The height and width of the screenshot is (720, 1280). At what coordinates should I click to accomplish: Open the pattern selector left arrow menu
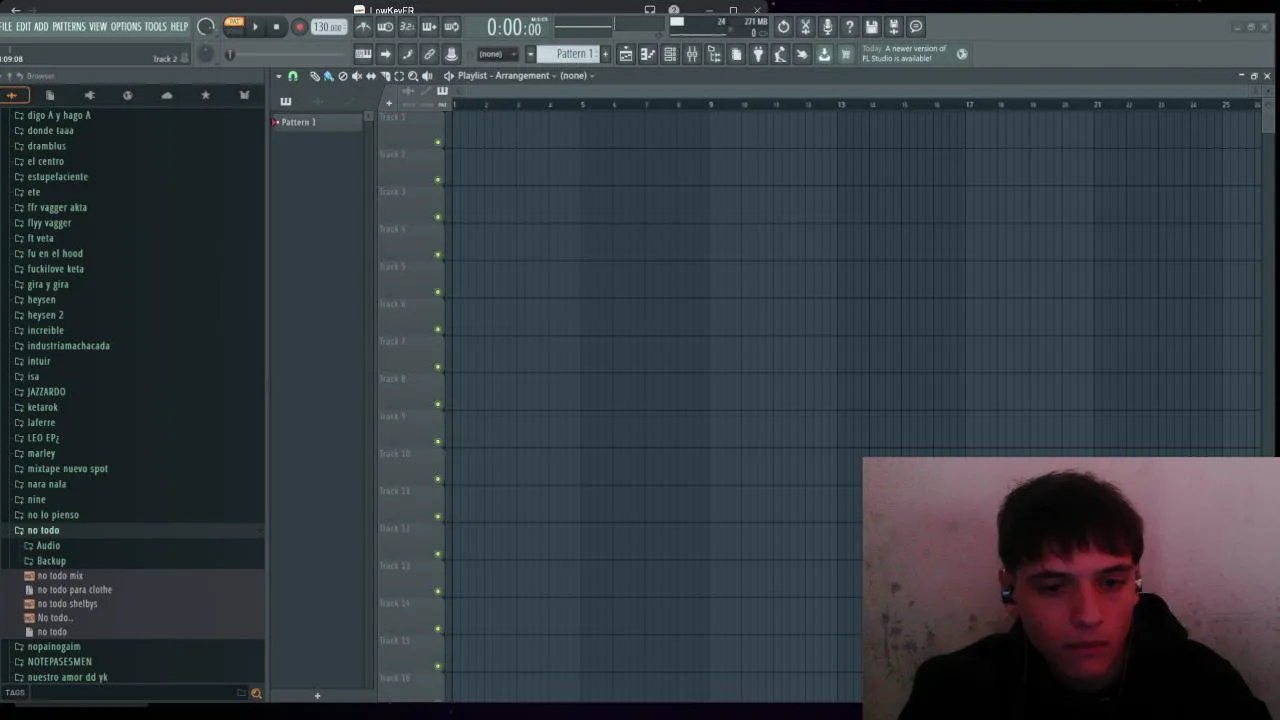[531, 54]
